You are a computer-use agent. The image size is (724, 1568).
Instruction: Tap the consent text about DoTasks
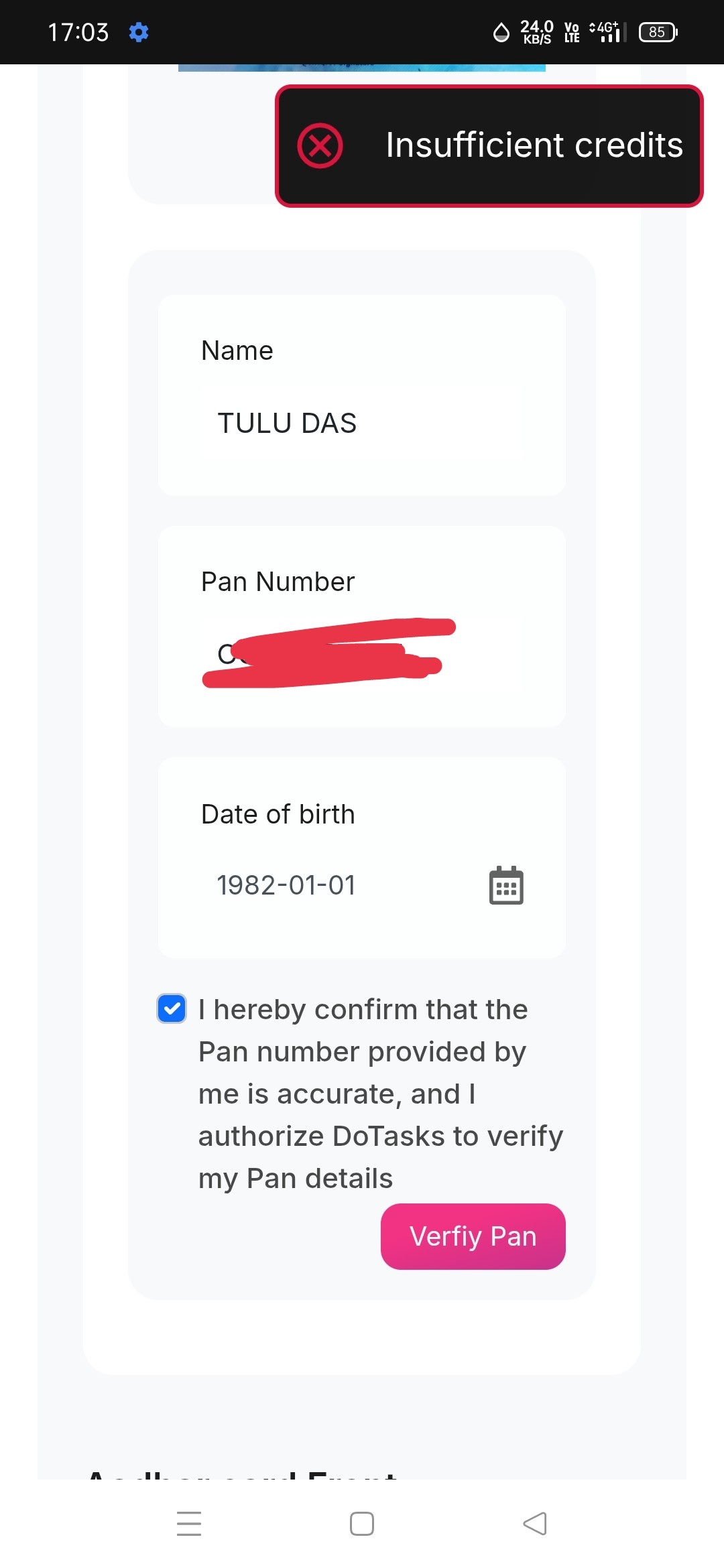coord(379,1094)
